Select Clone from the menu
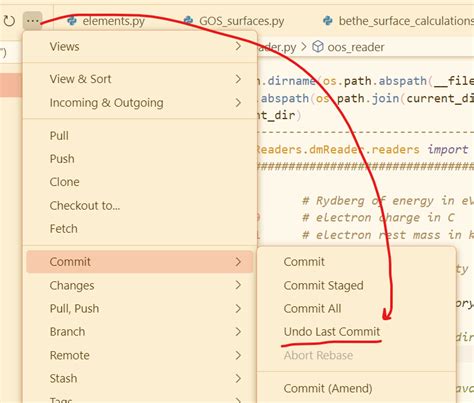The width and height of the screenshot is (474, 403). point(140,182)
